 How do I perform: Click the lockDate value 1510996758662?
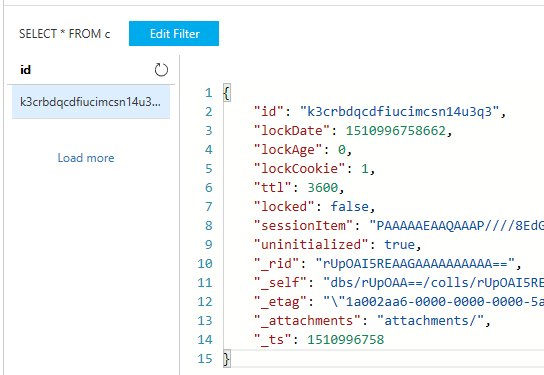tap(396, 131)
